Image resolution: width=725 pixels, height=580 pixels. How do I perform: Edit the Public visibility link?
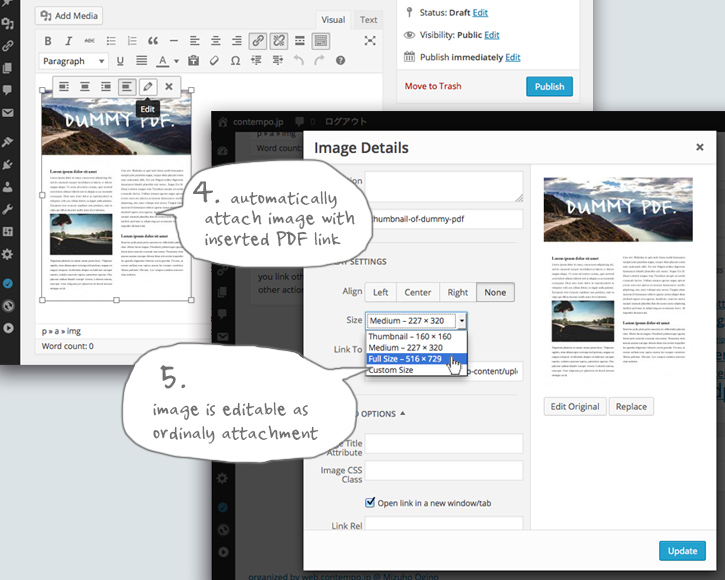coord(492,35)
